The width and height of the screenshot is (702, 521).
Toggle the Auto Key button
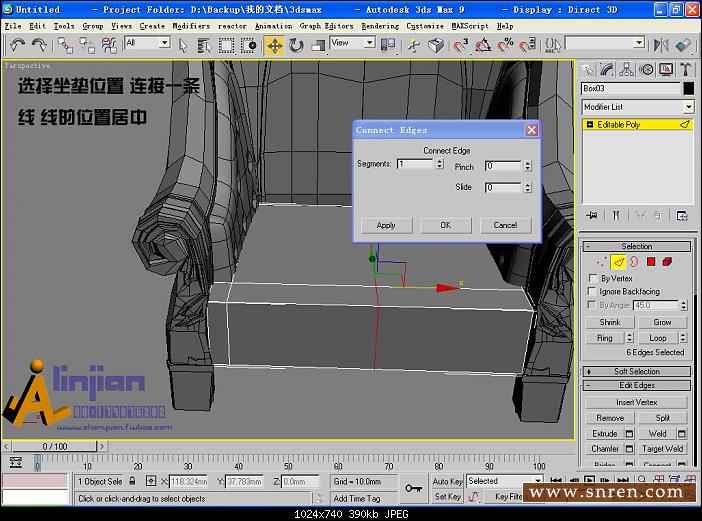(447, 481)
